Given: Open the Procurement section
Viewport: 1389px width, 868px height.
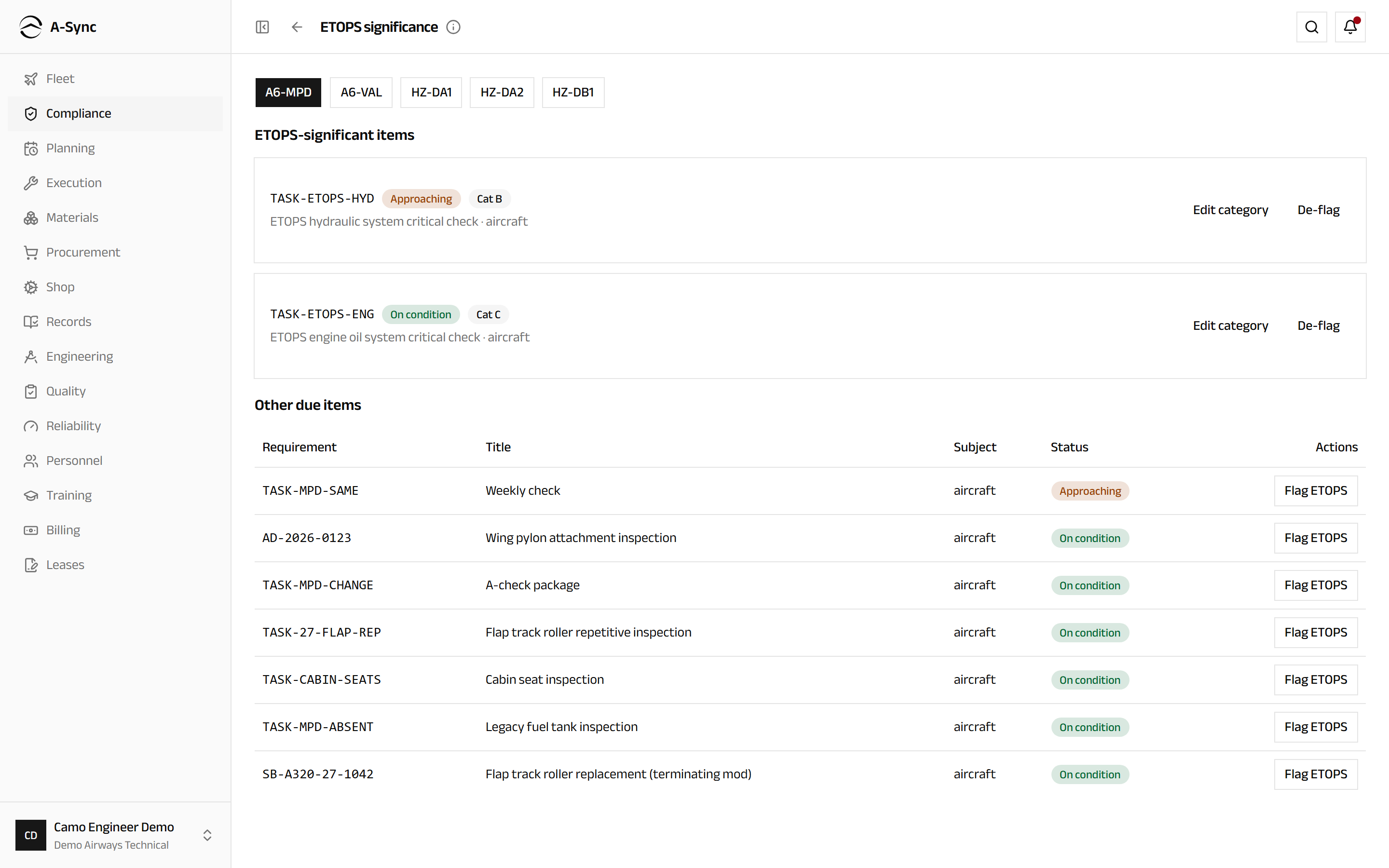Looking at the screenshot, I should click(115, 253).
